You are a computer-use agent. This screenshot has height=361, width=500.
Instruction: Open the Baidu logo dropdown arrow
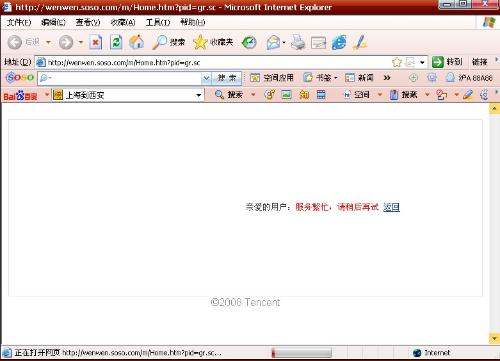click(x=47, y=95)
